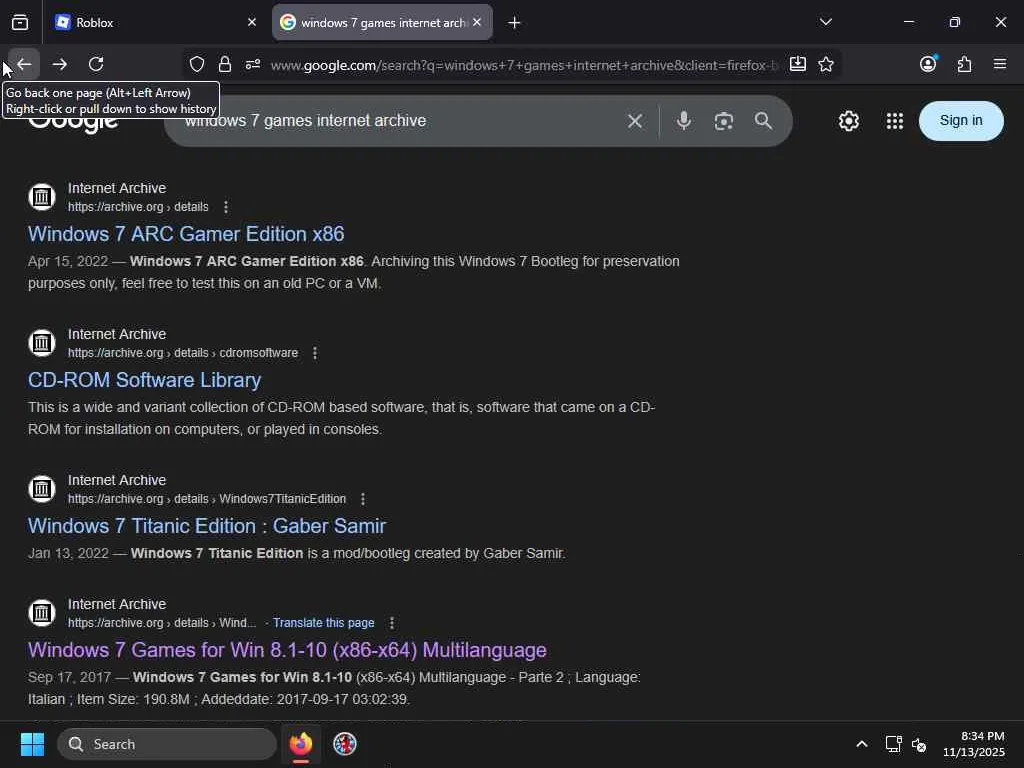The image size is (1024, 768).
Task: Search by image with Google Lens icon
Action: (724, 121)
